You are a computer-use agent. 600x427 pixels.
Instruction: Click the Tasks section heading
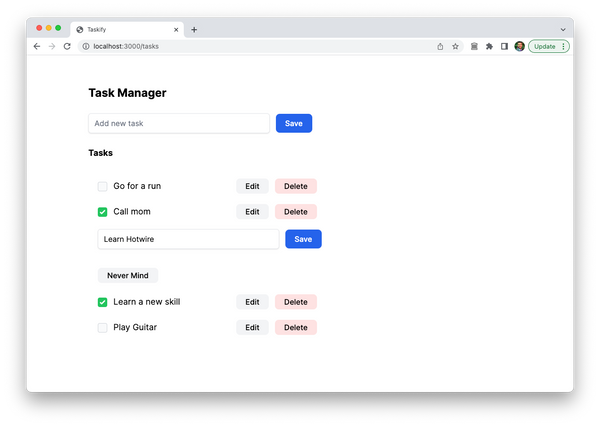click(101, 153)
